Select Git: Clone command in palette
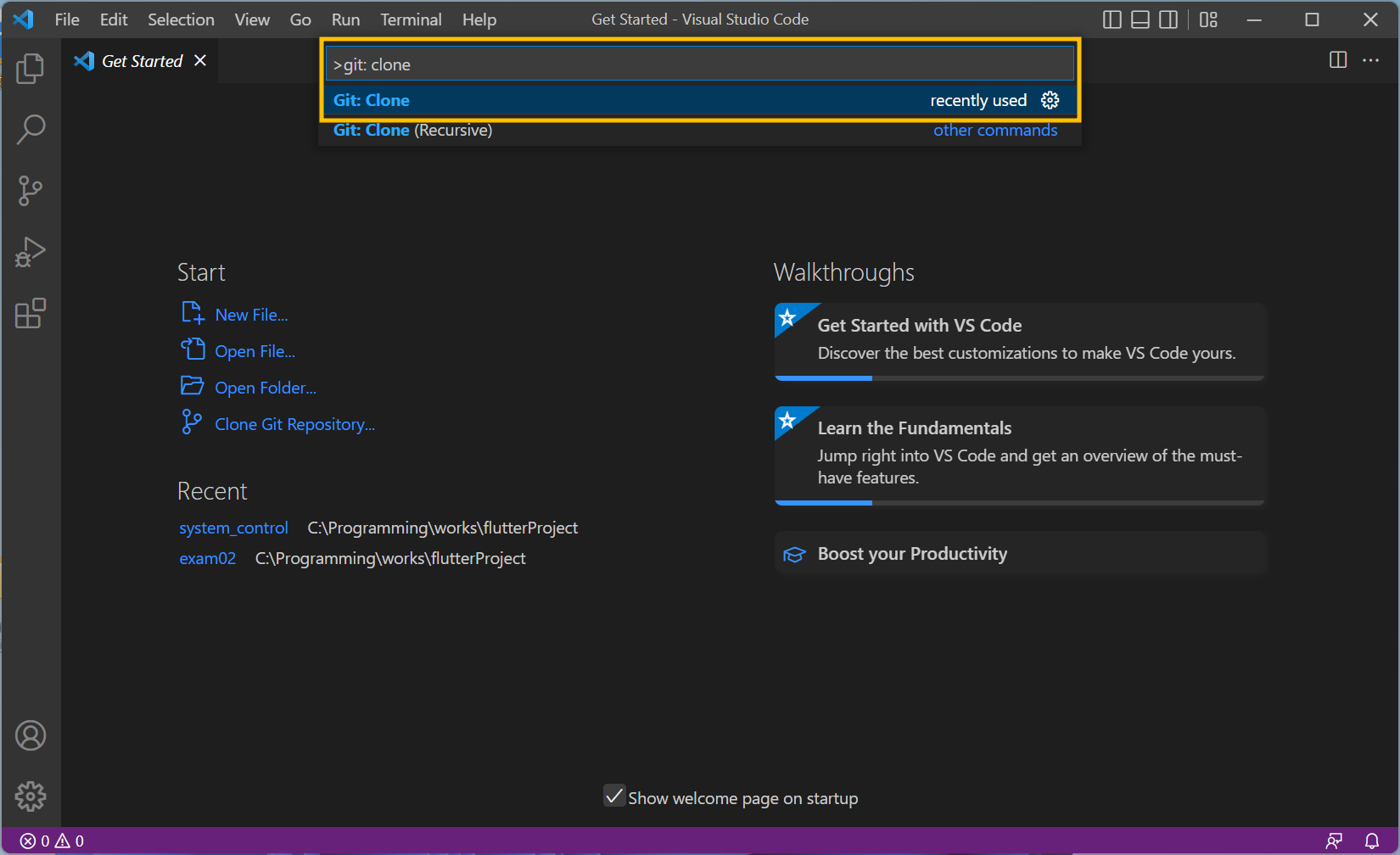This screenshot has width=1400, height=855. 700,100
